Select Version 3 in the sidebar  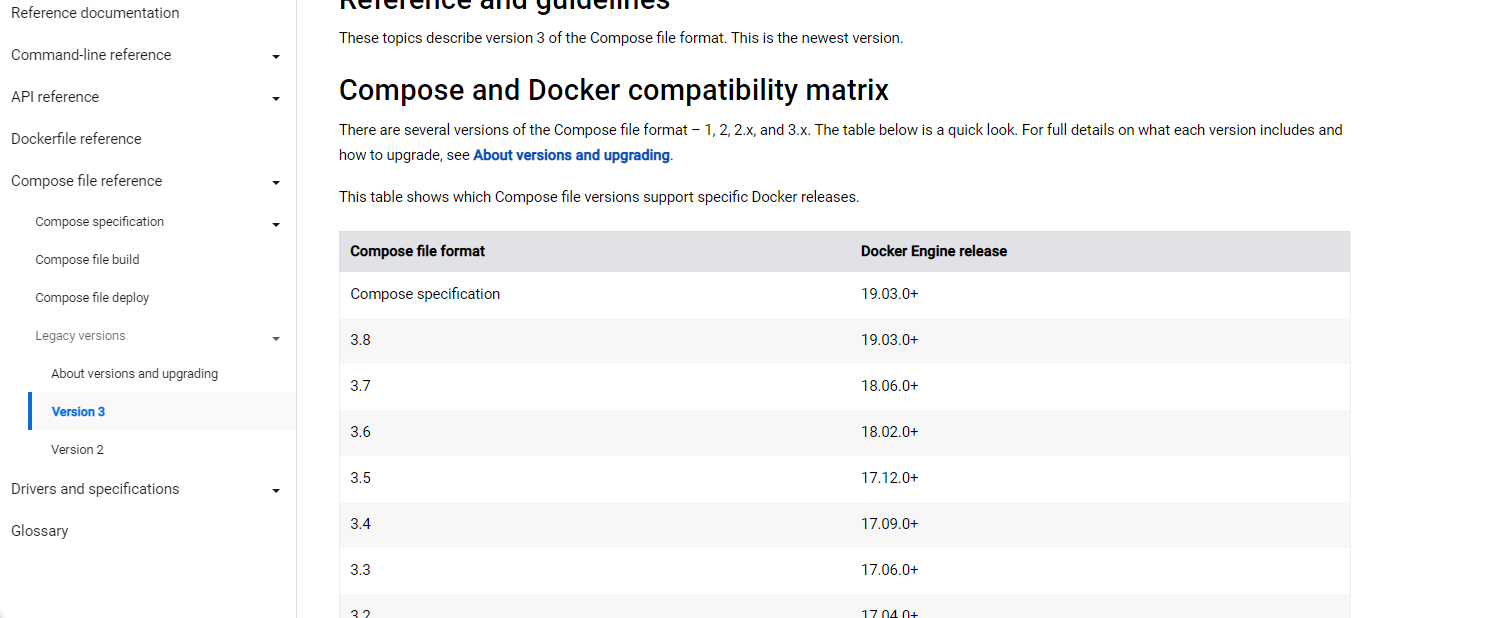click(x=78, y=411)
